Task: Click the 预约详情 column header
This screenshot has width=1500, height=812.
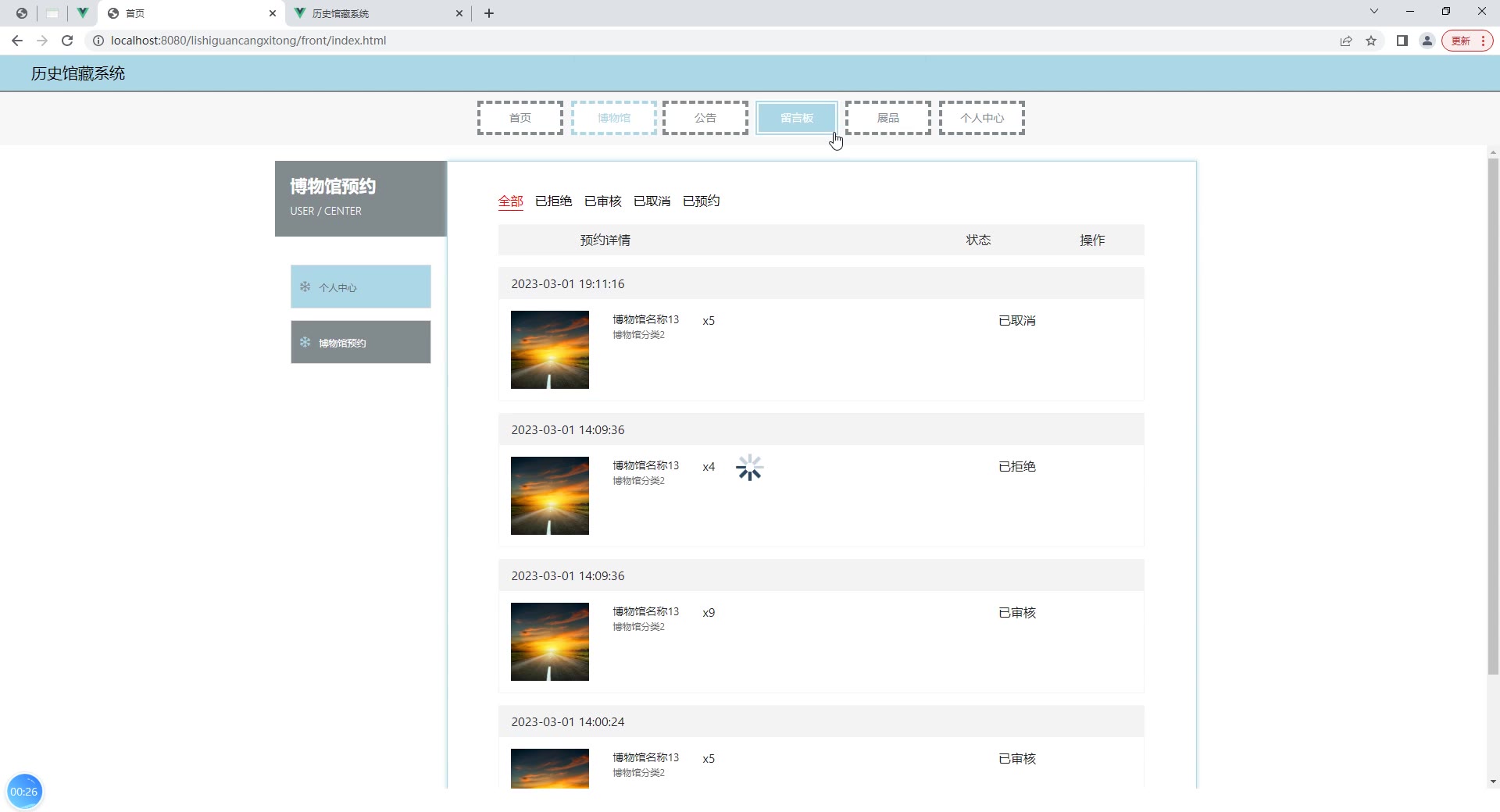Action: (x=605, y=240)
